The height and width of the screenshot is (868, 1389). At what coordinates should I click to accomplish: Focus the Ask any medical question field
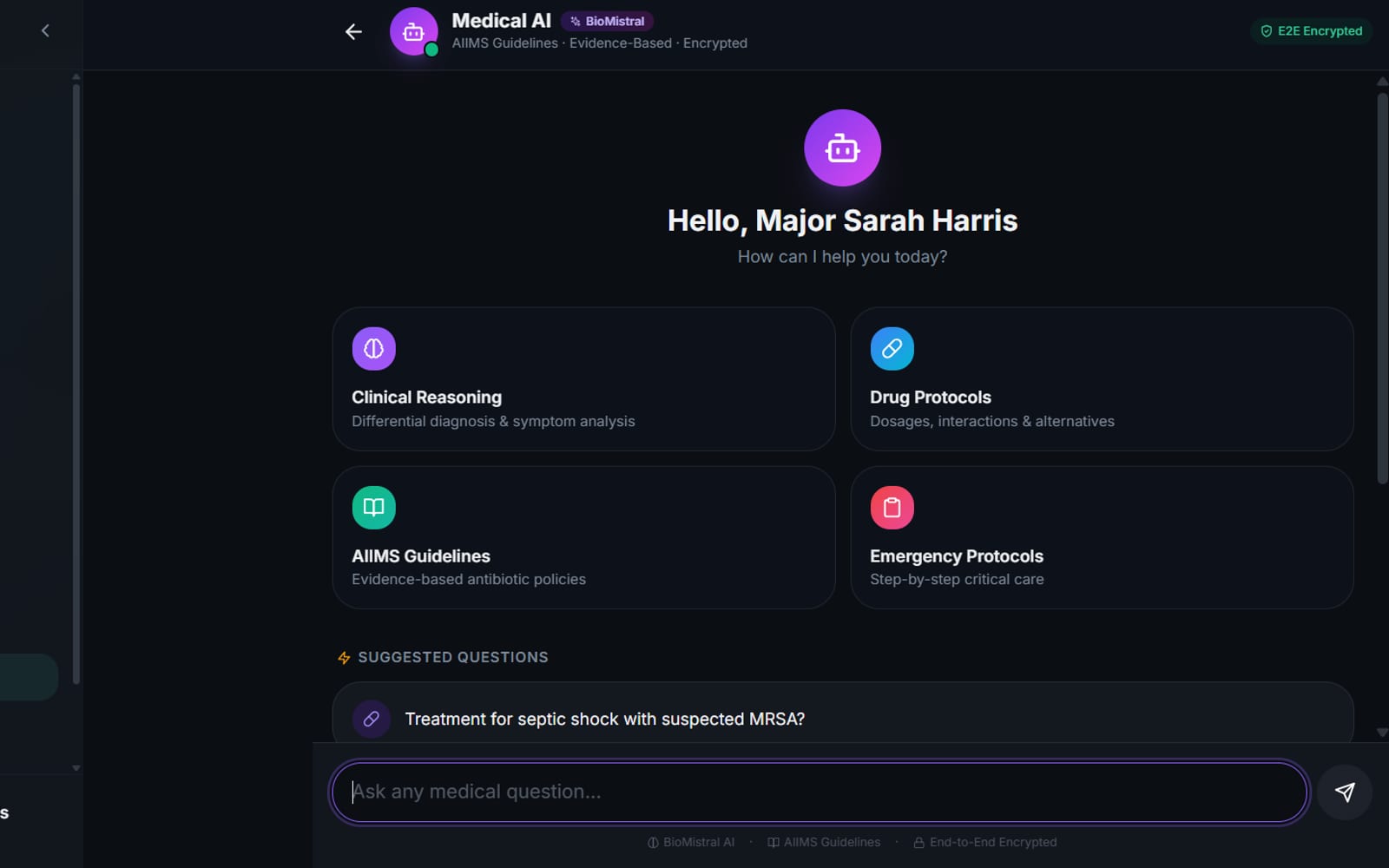pyautogui.click(x=819, y=792)
